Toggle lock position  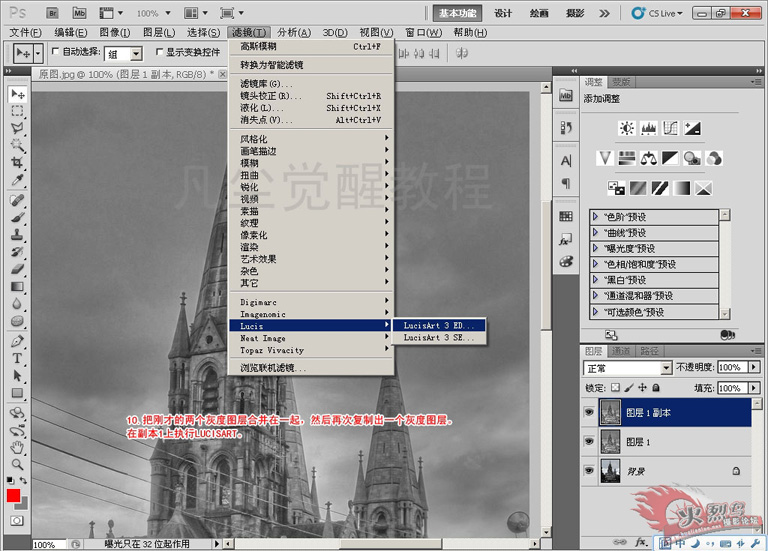pyautogui.click(x=643, y=387)
